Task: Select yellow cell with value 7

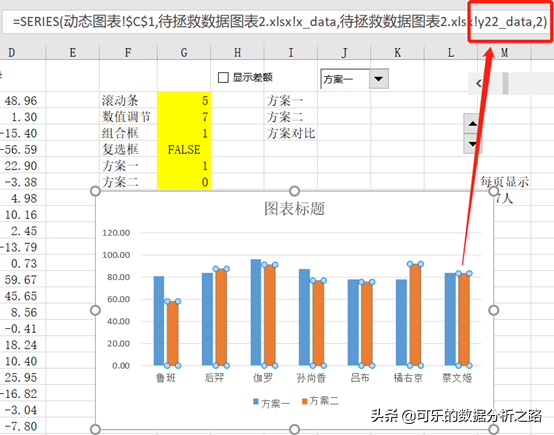Action: (184, 117)
